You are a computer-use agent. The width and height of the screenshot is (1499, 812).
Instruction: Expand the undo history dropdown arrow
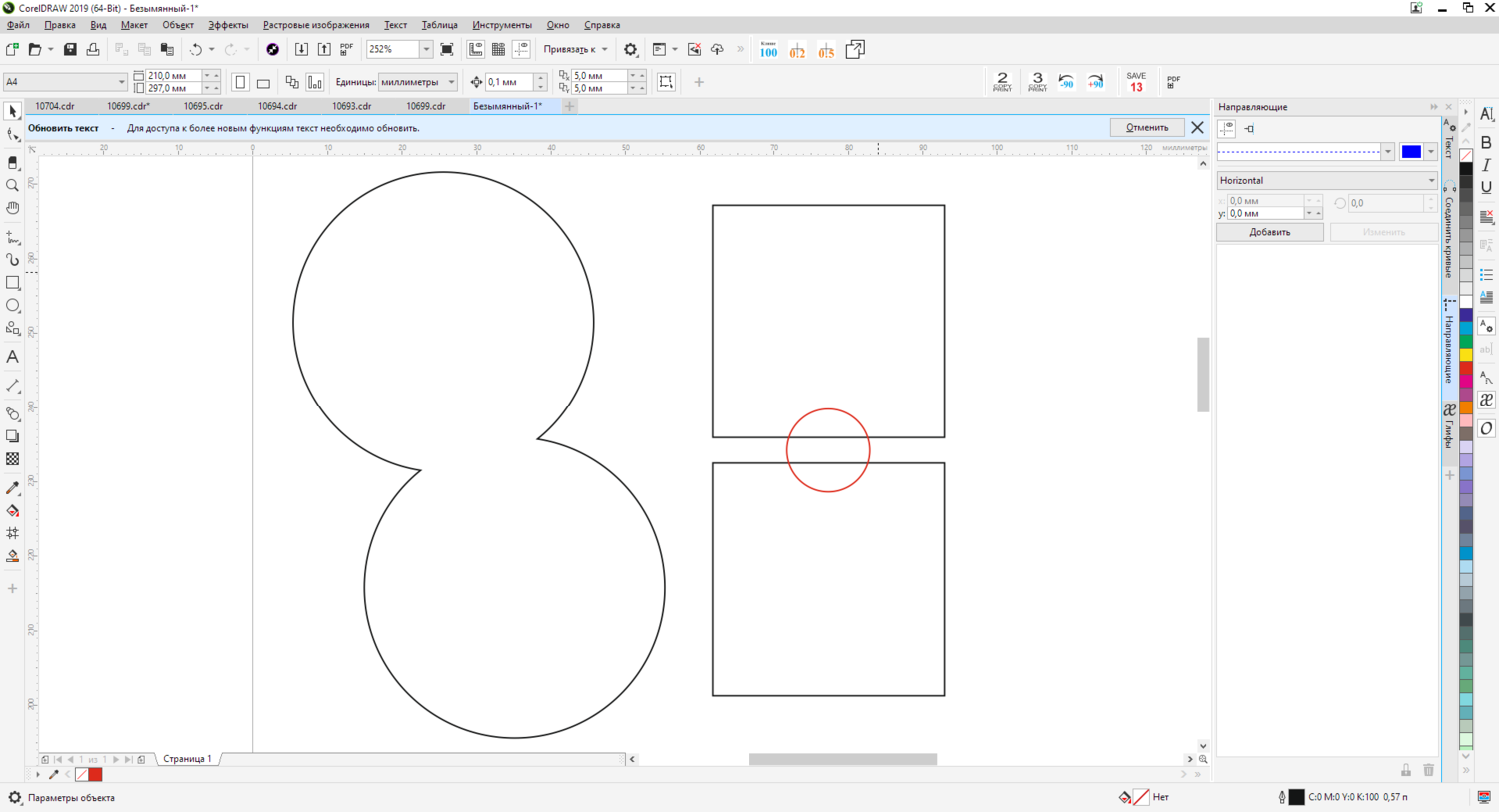click(211, 49)
